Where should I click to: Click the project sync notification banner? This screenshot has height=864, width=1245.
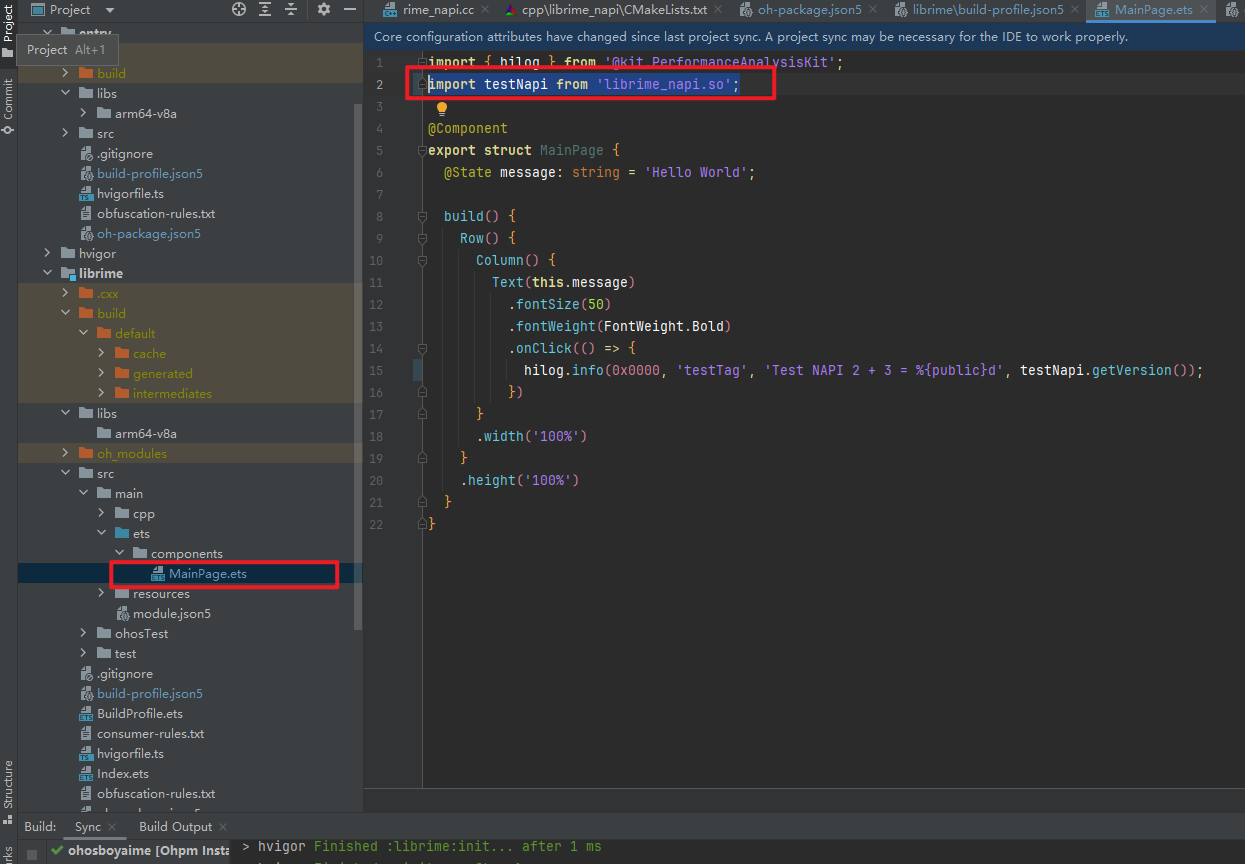click(804, 37)
